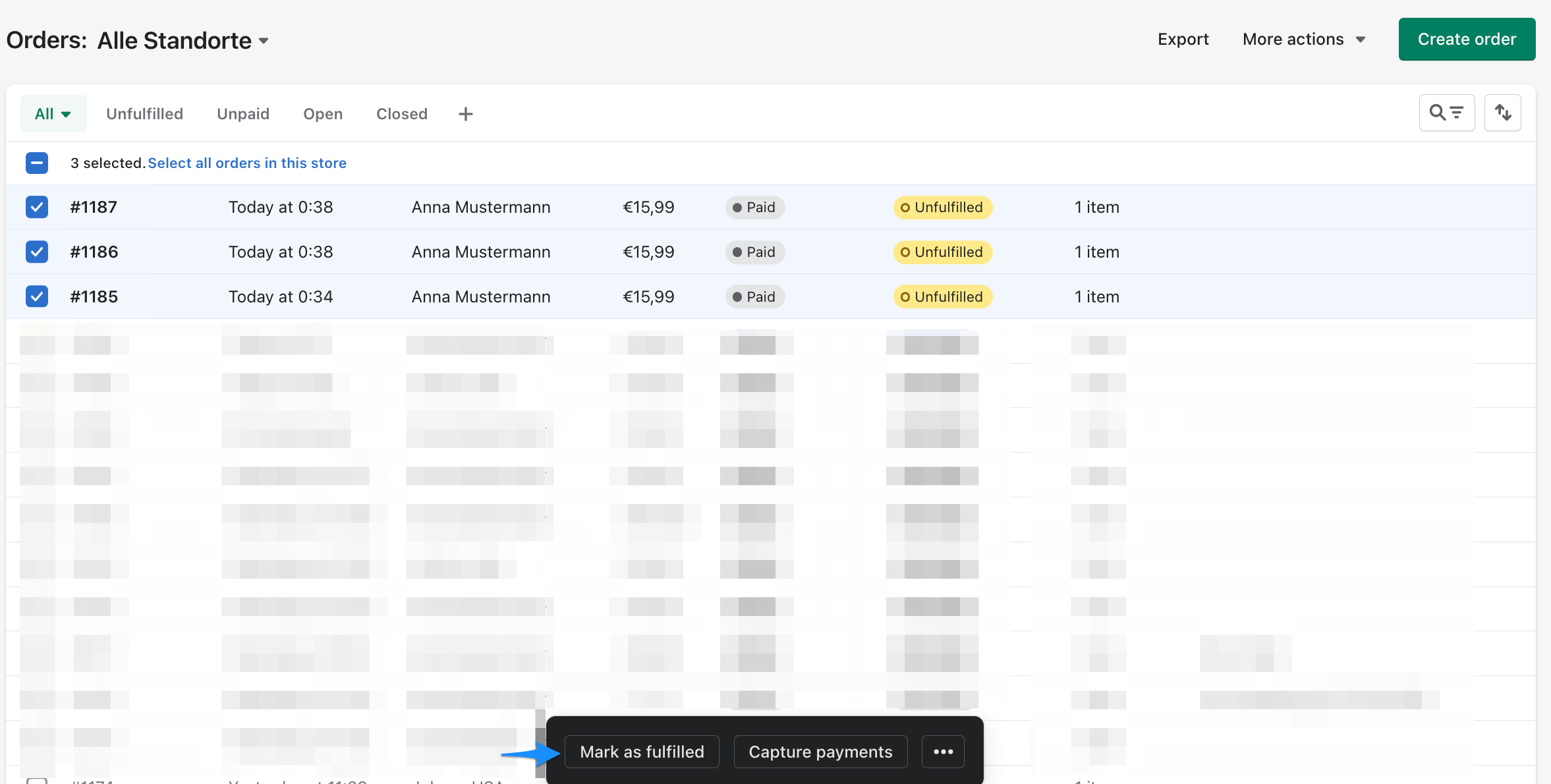Click Export orders

(x=1183, y=40)
